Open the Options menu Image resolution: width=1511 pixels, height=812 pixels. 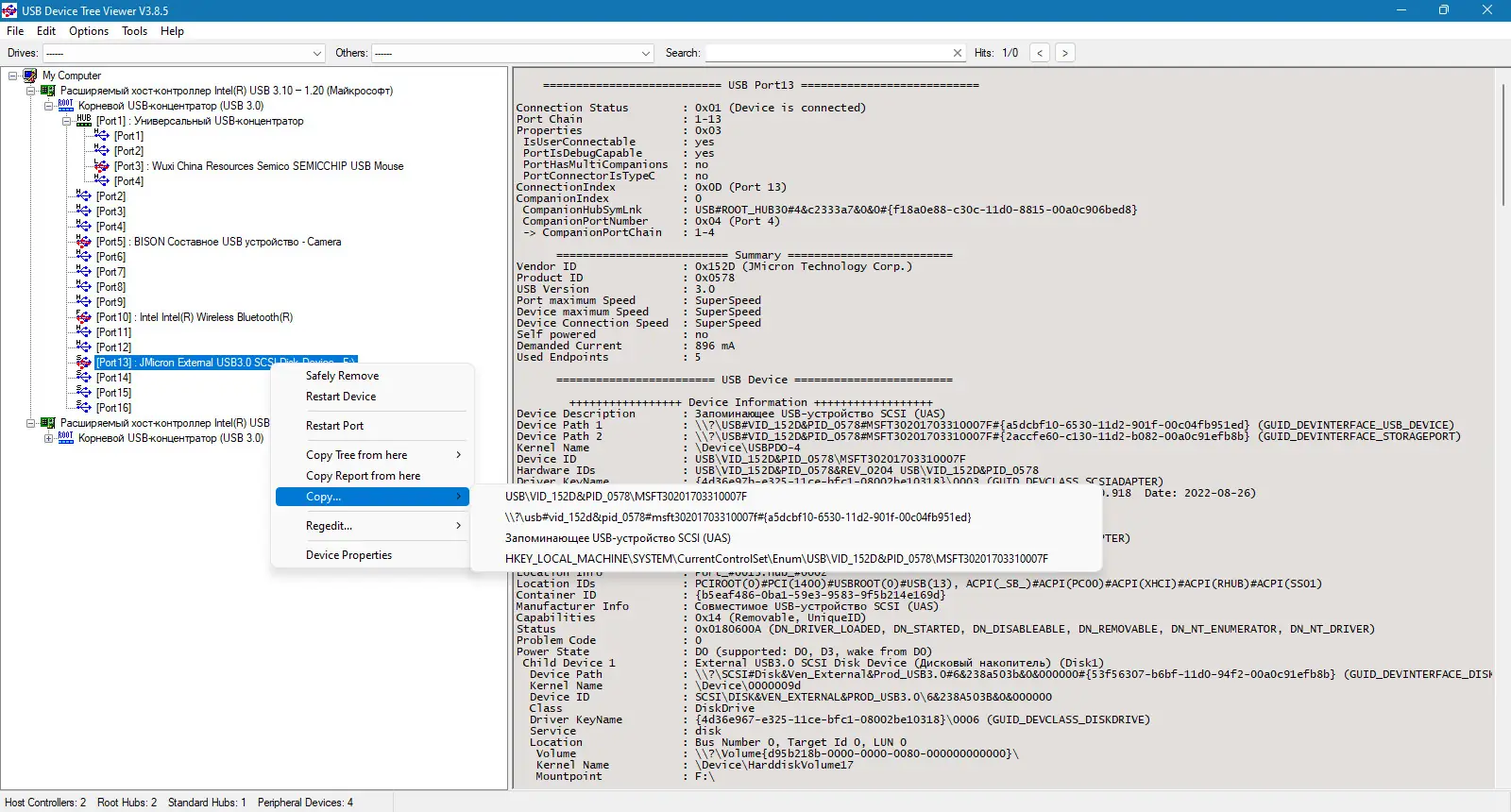(89, 31)
